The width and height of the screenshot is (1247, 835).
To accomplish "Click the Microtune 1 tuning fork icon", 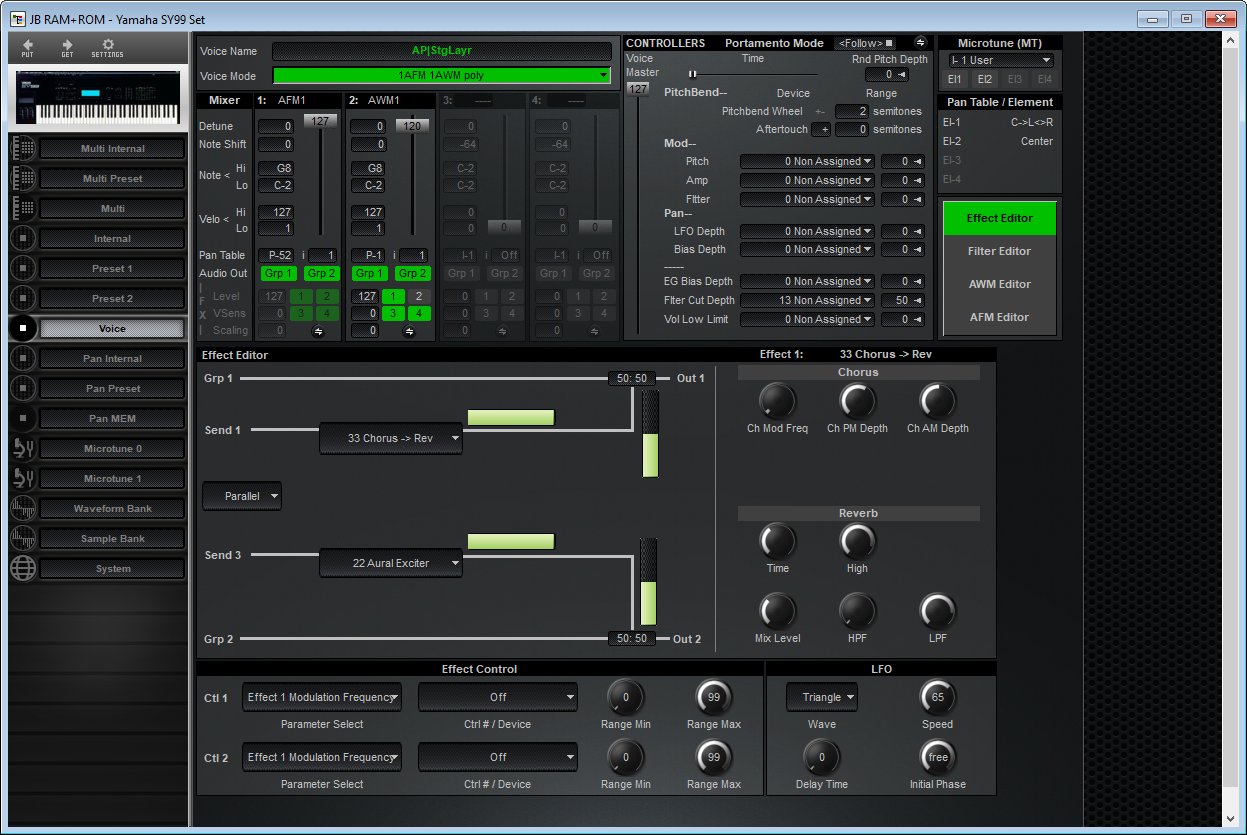I will pos(22,479).
